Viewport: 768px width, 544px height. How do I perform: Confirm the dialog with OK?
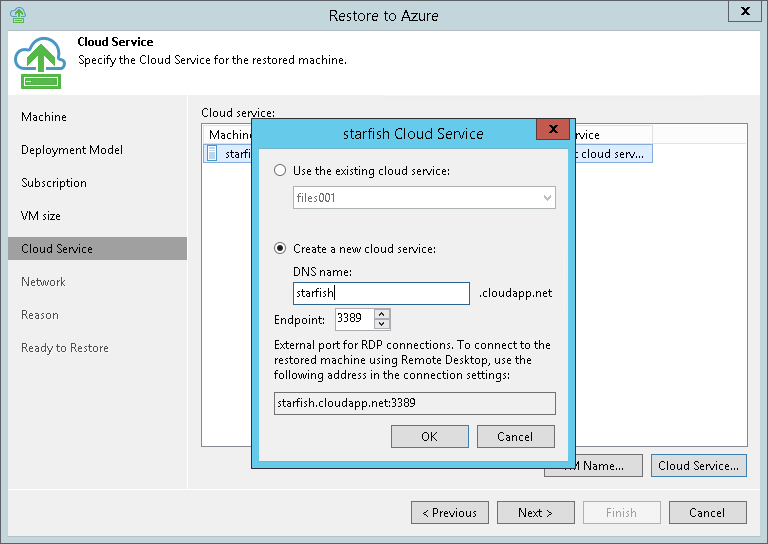coord(430,436)
